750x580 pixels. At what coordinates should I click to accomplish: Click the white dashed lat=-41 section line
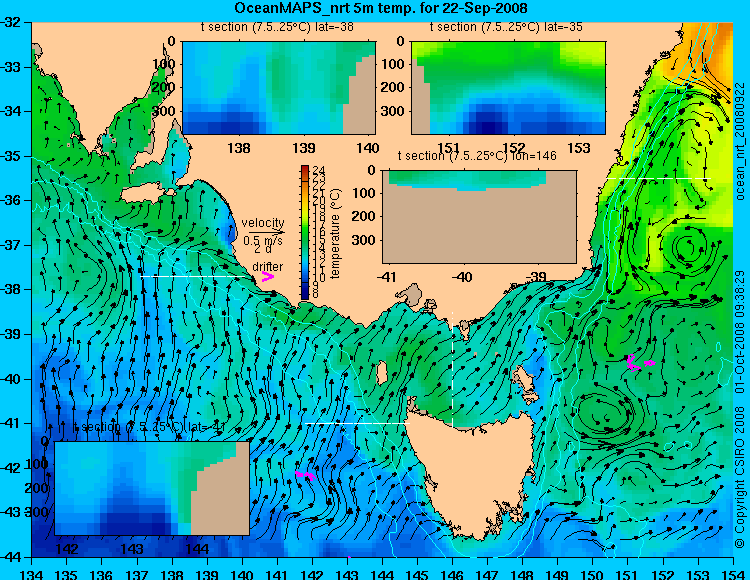click(357, 423)
